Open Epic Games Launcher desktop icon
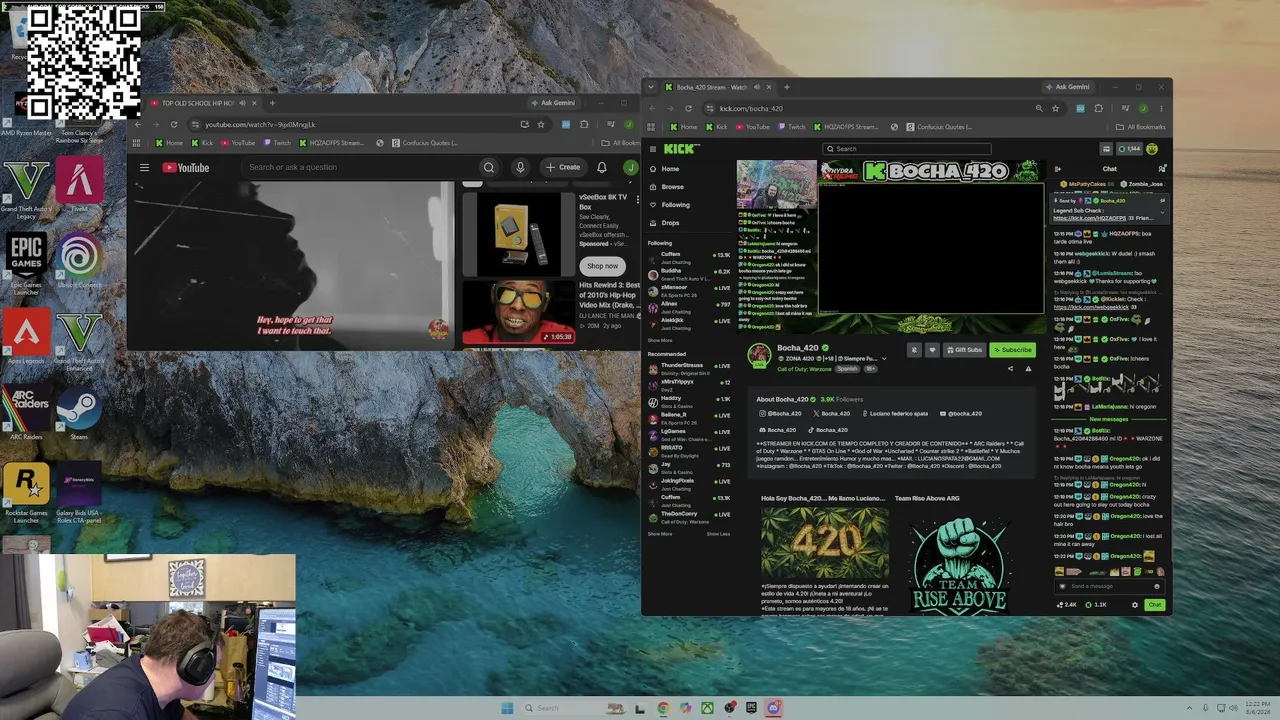 click(26, 263)
